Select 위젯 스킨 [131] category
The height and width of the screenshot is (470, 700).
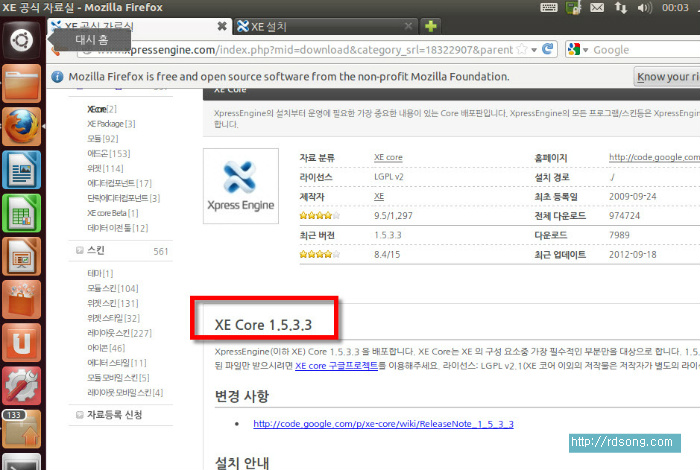(x=112, y=304)
